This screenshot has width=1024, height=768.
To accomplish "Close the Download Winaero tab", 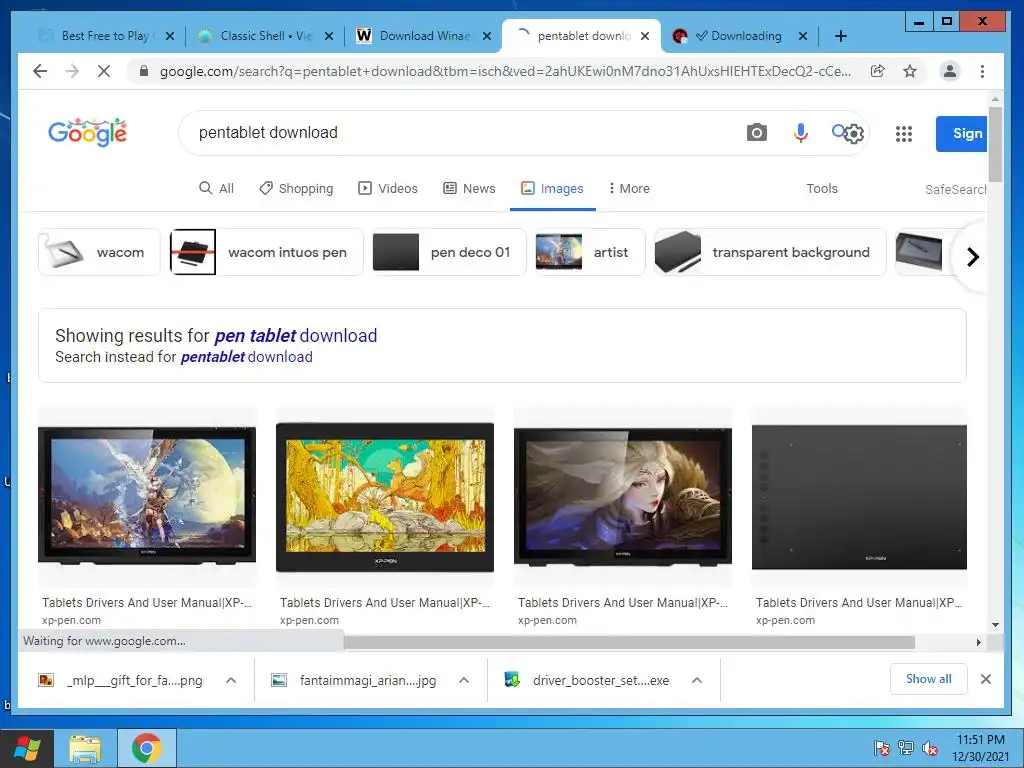I will pyautogui.click(x=487, y=36).
